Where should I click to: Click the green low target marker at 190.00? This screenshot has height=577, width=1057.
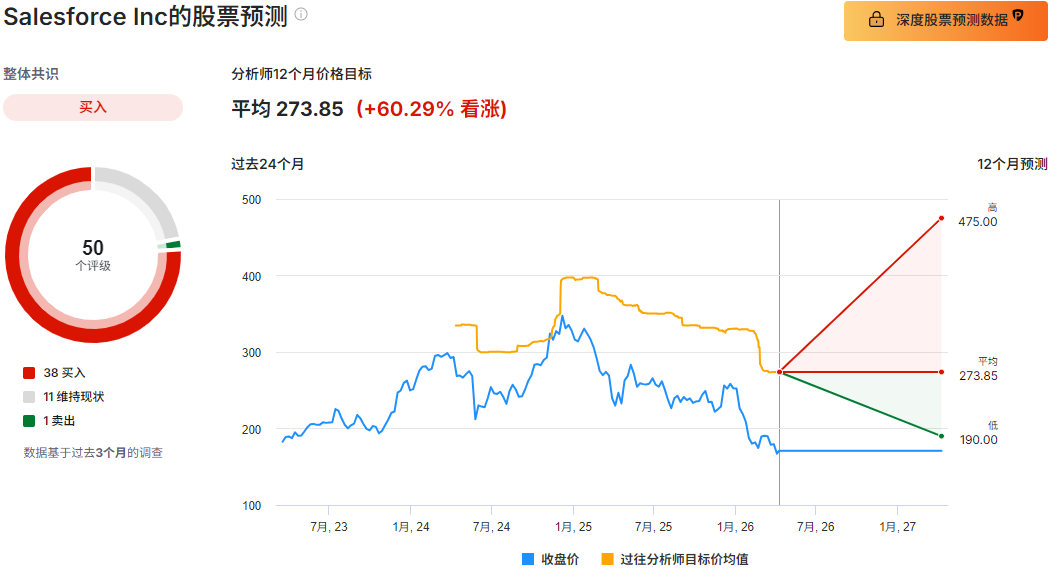click(x=940, y=435)
